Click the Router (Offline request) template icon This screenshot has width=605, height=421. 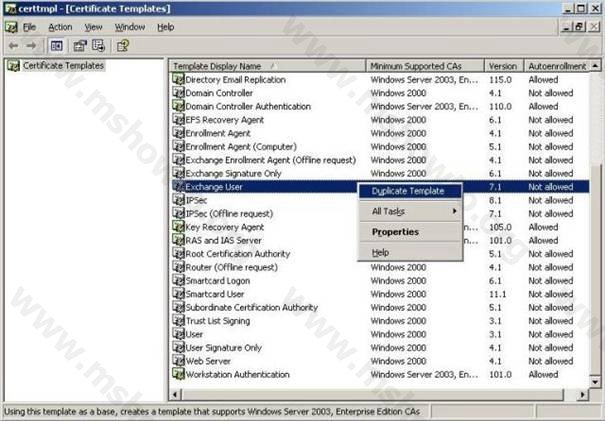coord(178,267)
